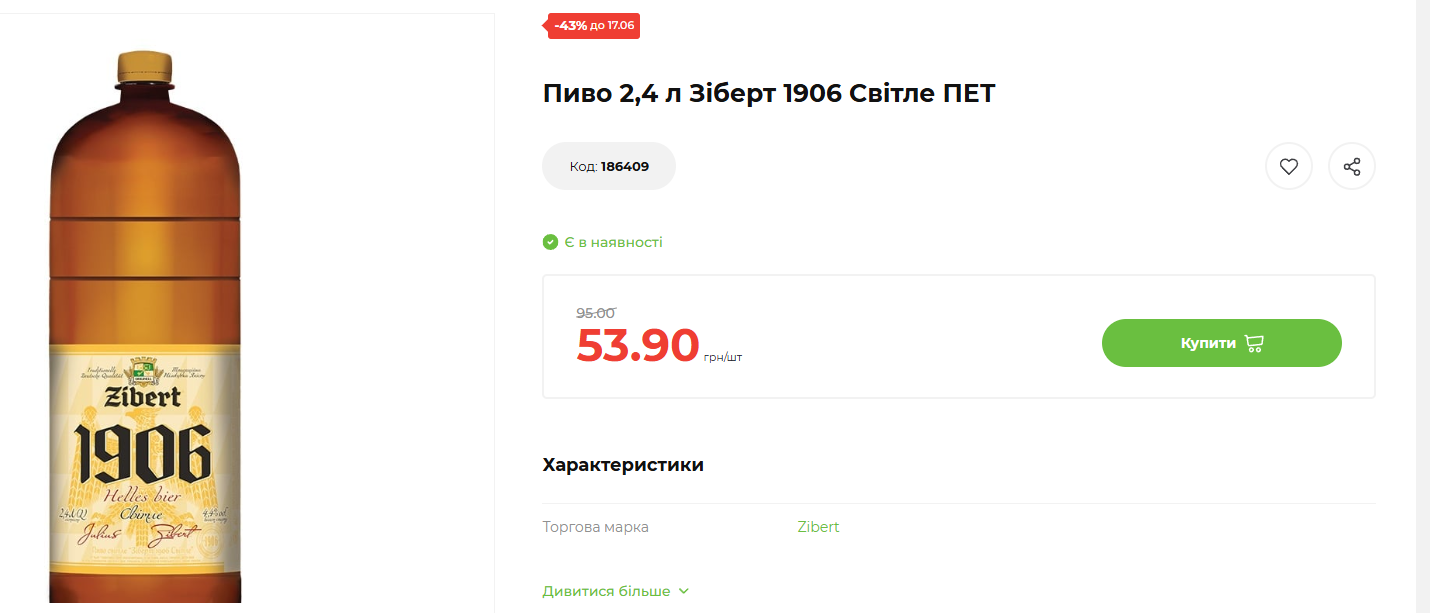1430x613 pixels.
Task: Click the green checkmark availability icon
Action: click(550, 242)
